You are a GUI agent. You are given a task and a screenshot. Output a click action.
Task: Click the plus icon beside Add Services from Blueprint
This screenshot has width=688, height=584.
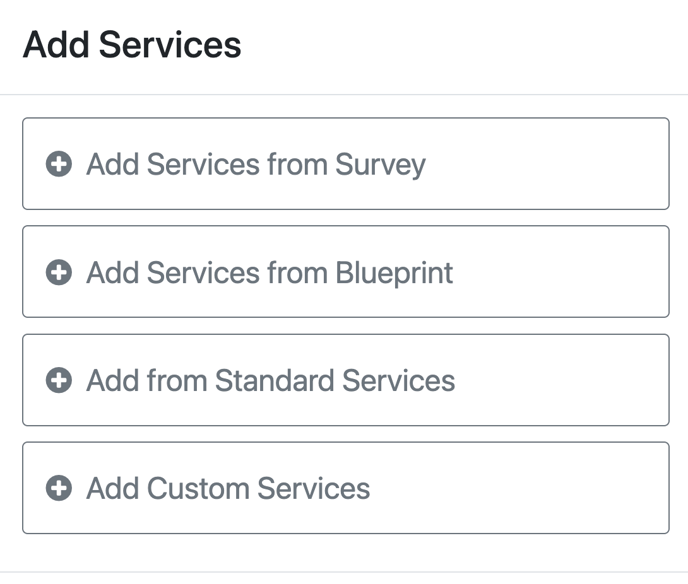[x=59, y=272]
